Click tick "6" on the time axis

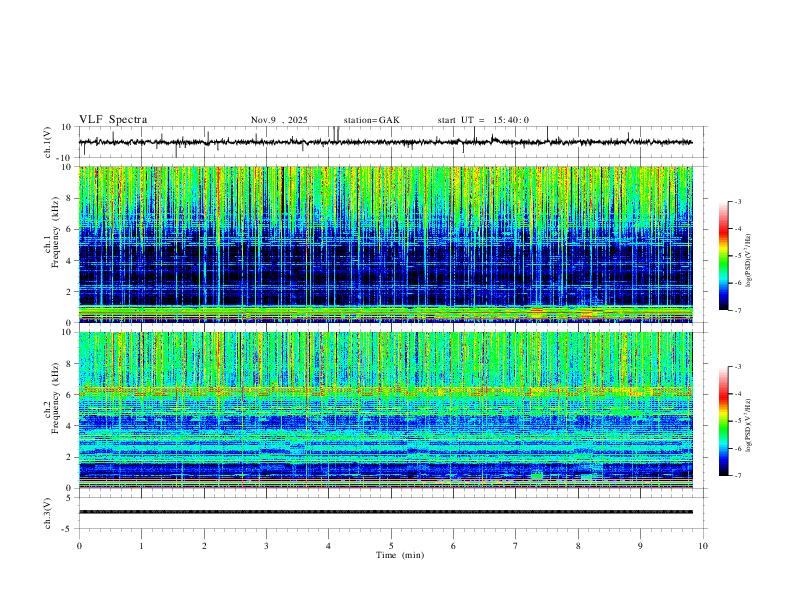point(453,546)
